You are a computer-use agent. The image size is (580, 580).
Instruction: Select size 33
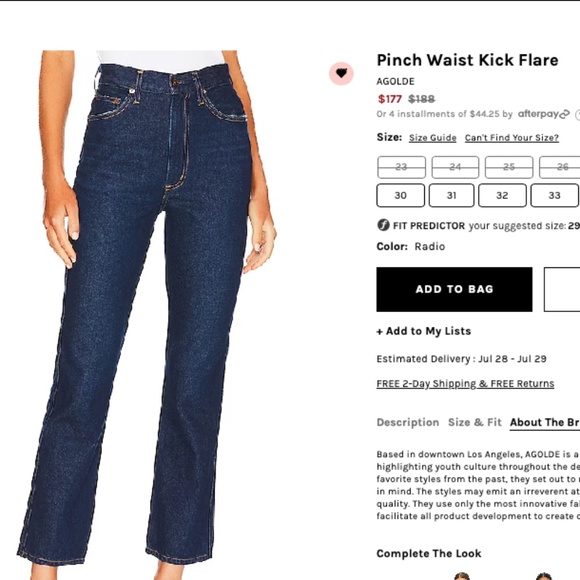554,195
